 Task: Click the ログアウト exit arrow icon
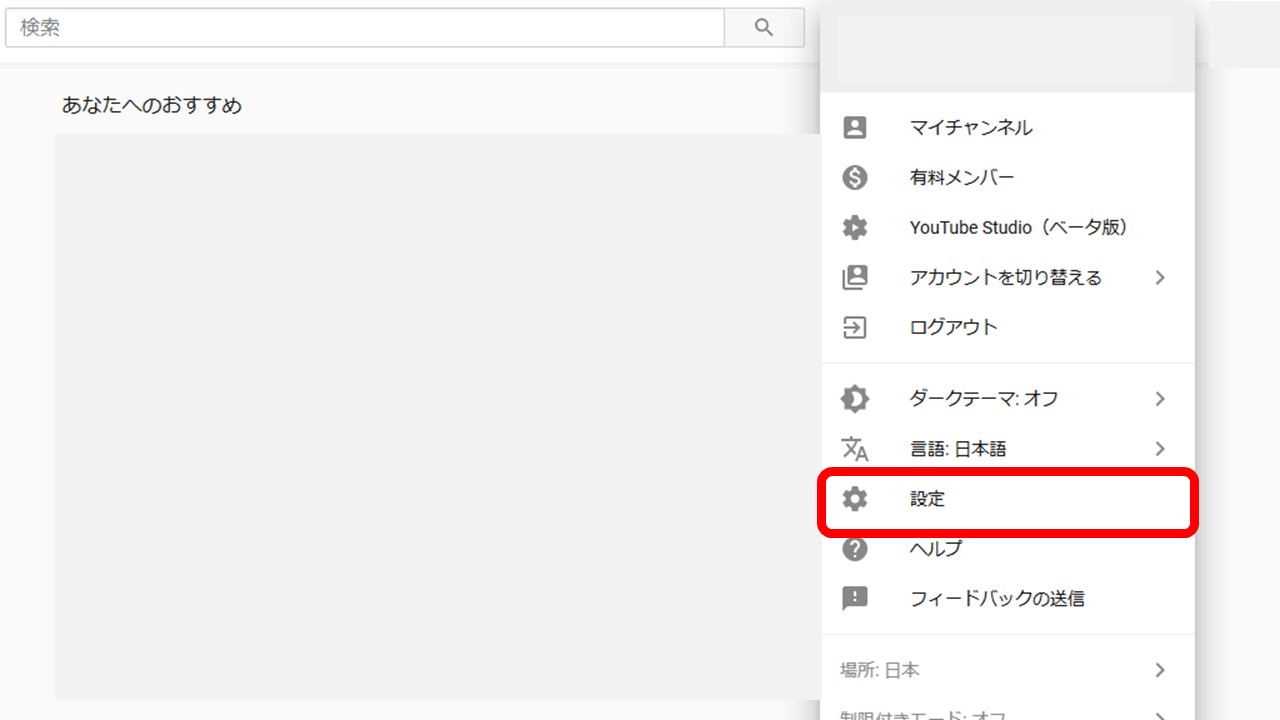(x=855, y=328)
